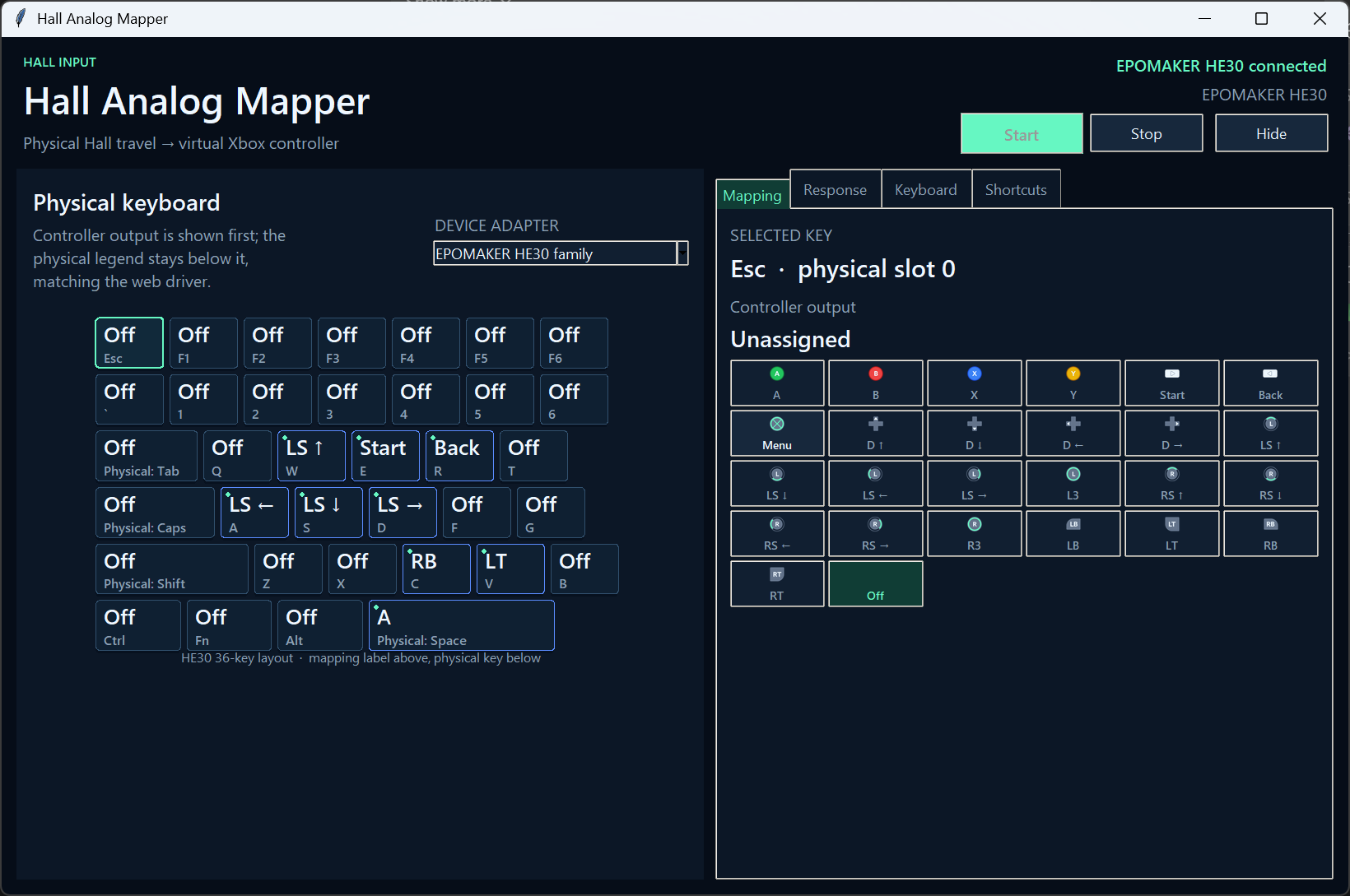The image size is (1350, 896).
Task: Select the Physical: Space key
Action: pyautogui.click(x=461, y=625)
